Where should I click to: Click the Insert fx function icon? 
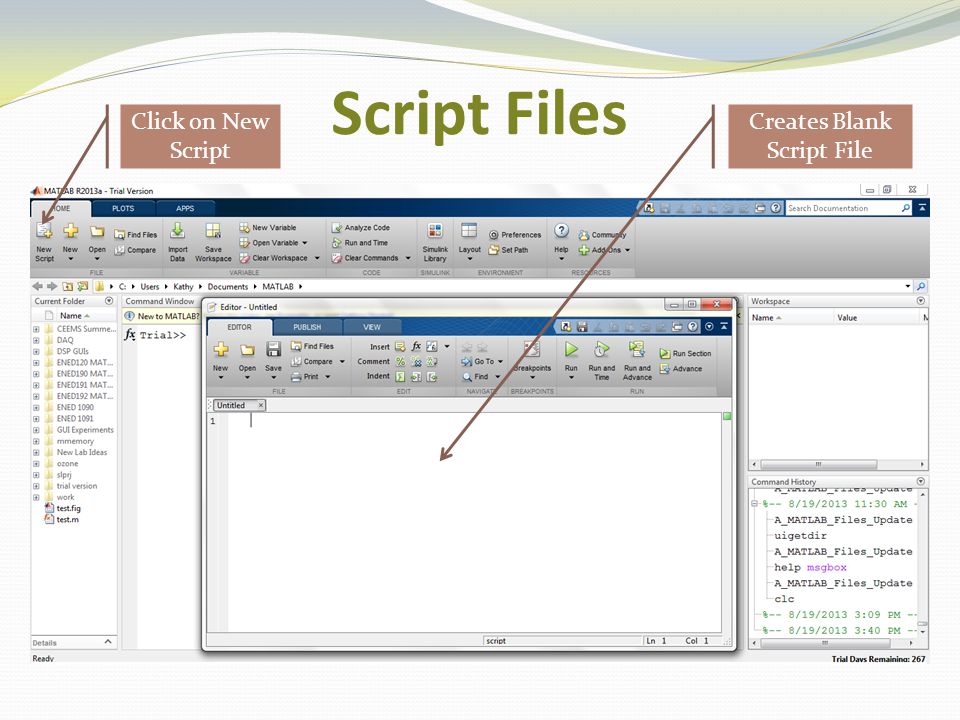coord(416,347)
